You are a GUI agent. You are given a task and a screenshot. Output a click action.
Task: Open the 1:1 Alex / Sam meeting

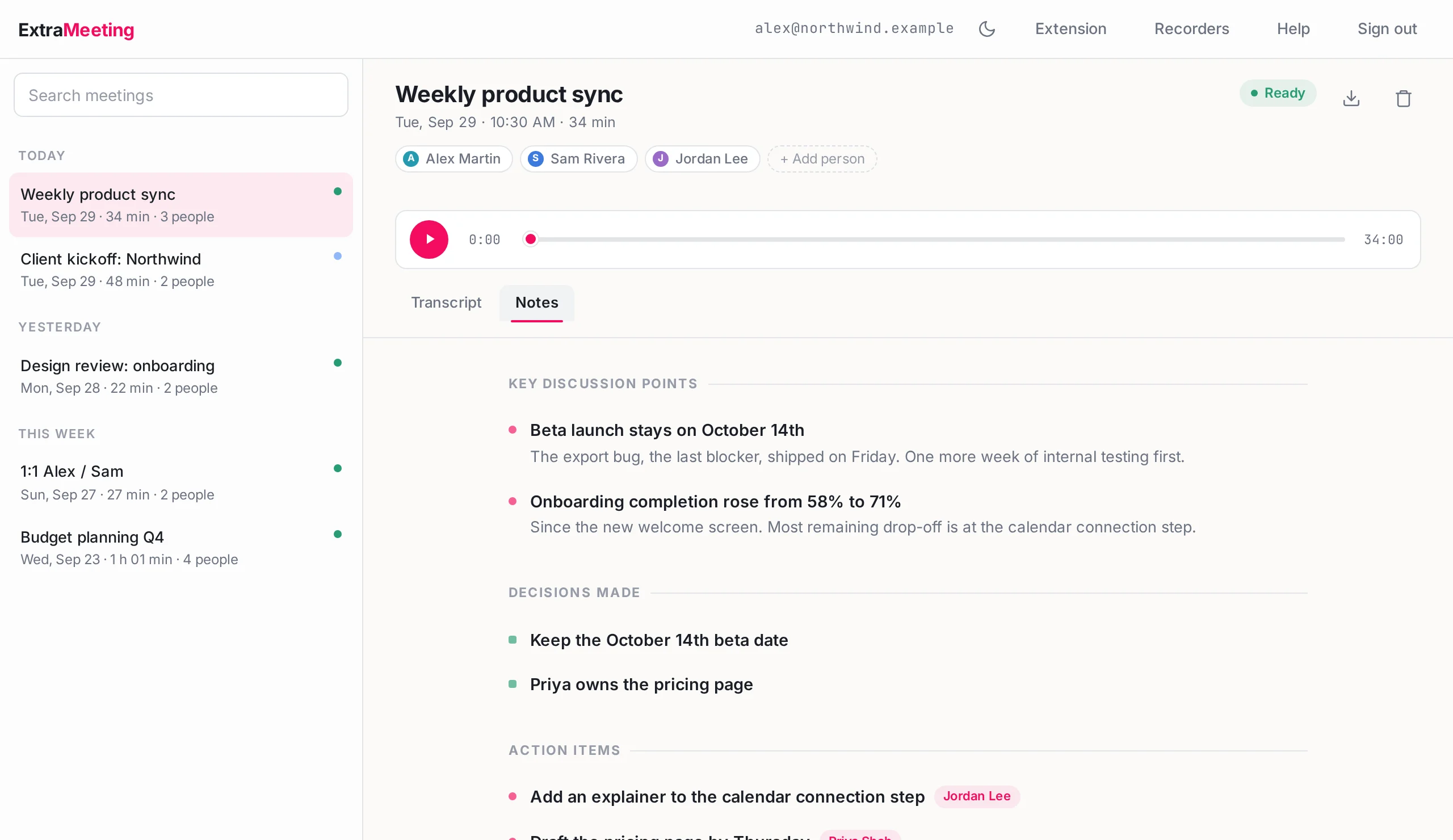[180, 482]
